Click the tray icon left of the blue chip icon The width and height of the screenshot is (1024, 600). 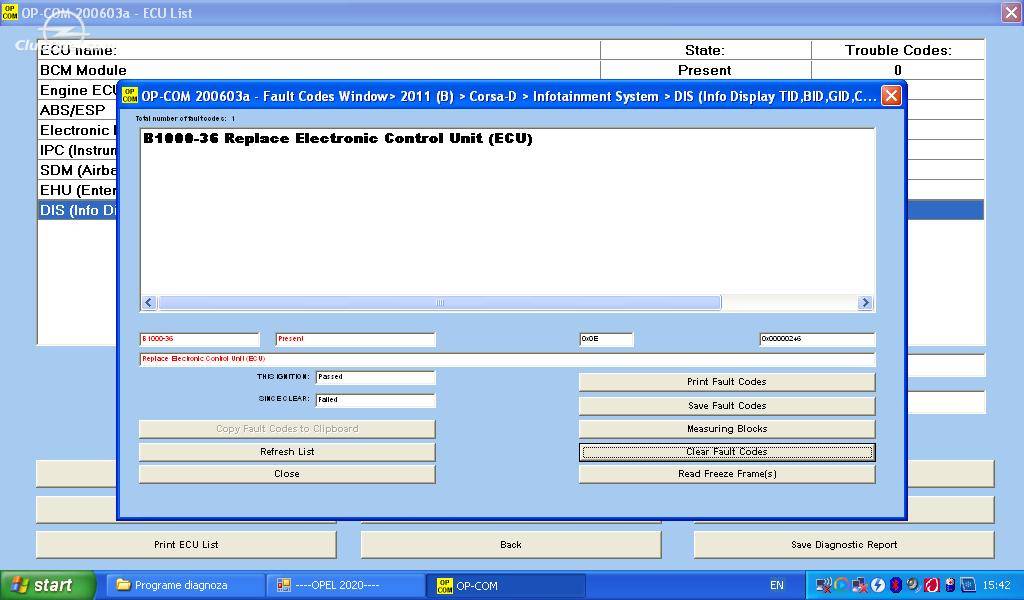click(950, 585)
